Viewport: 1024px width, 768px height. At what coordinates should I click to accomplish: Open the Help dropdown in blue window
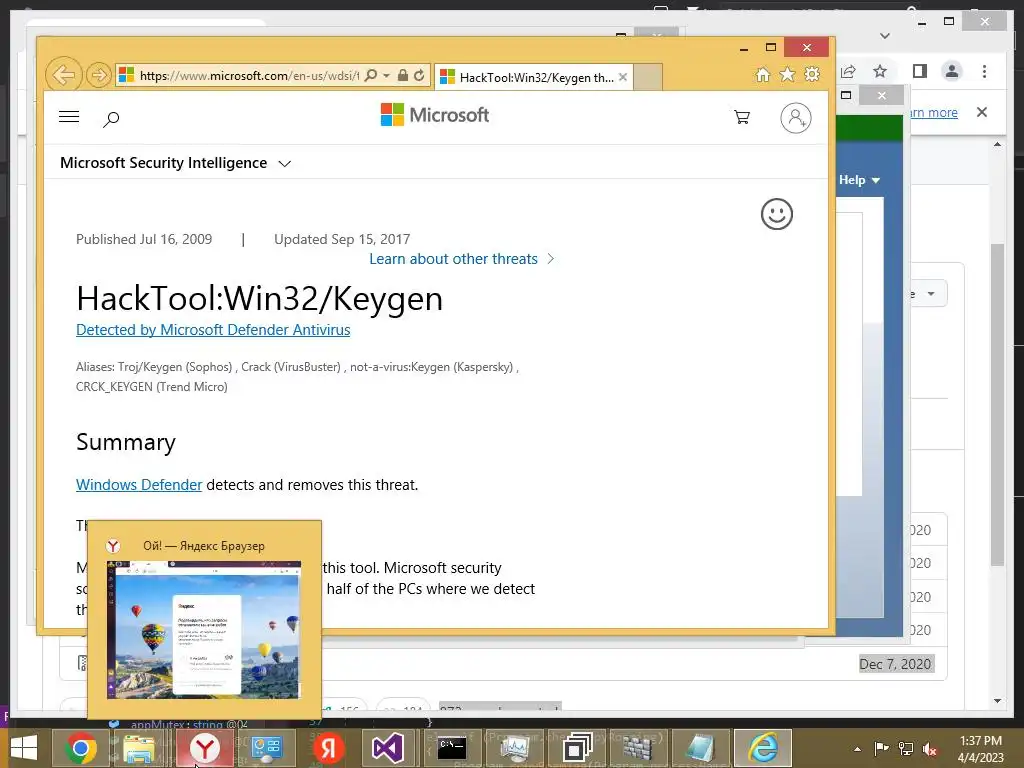859,180
